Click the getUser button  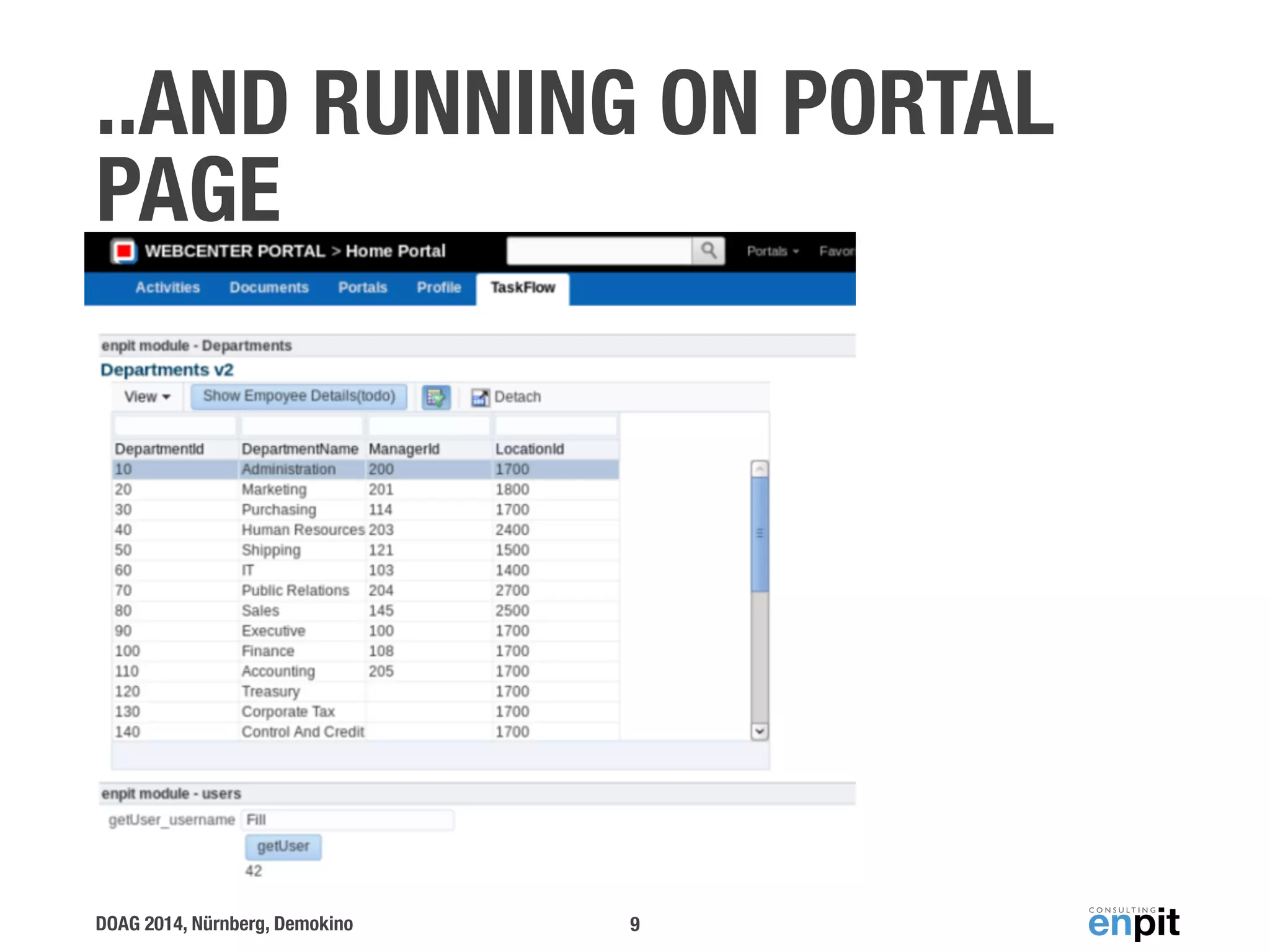(283, 847)
